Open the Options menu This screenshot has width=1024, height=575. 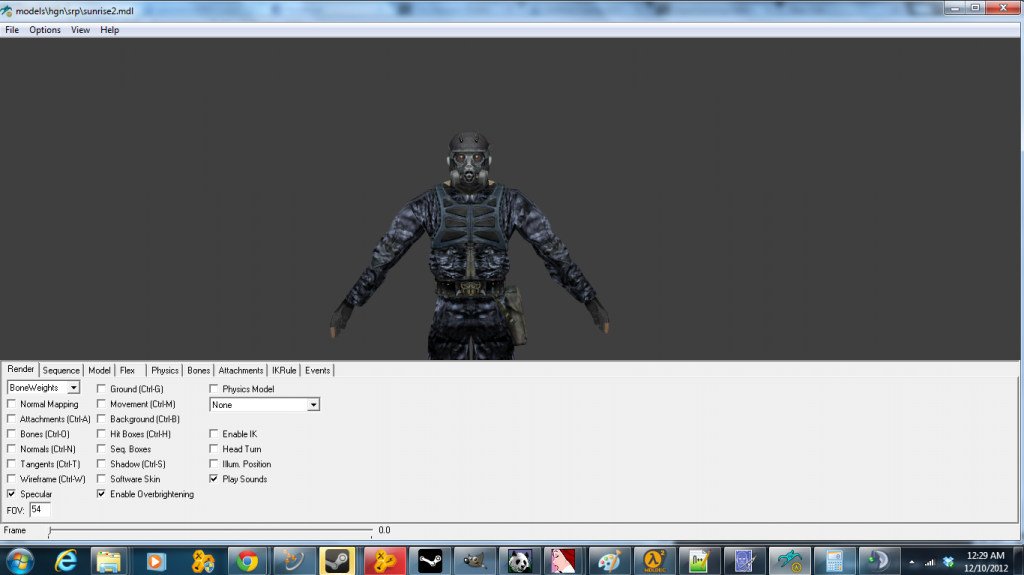point(44,30)
